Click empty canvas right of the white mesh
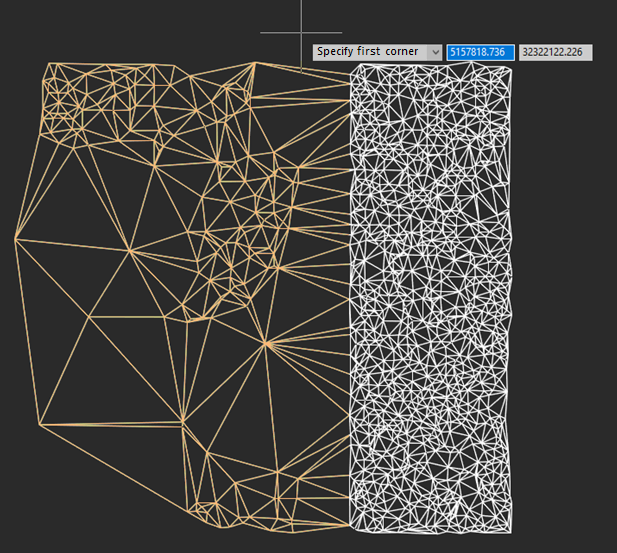 565,300
